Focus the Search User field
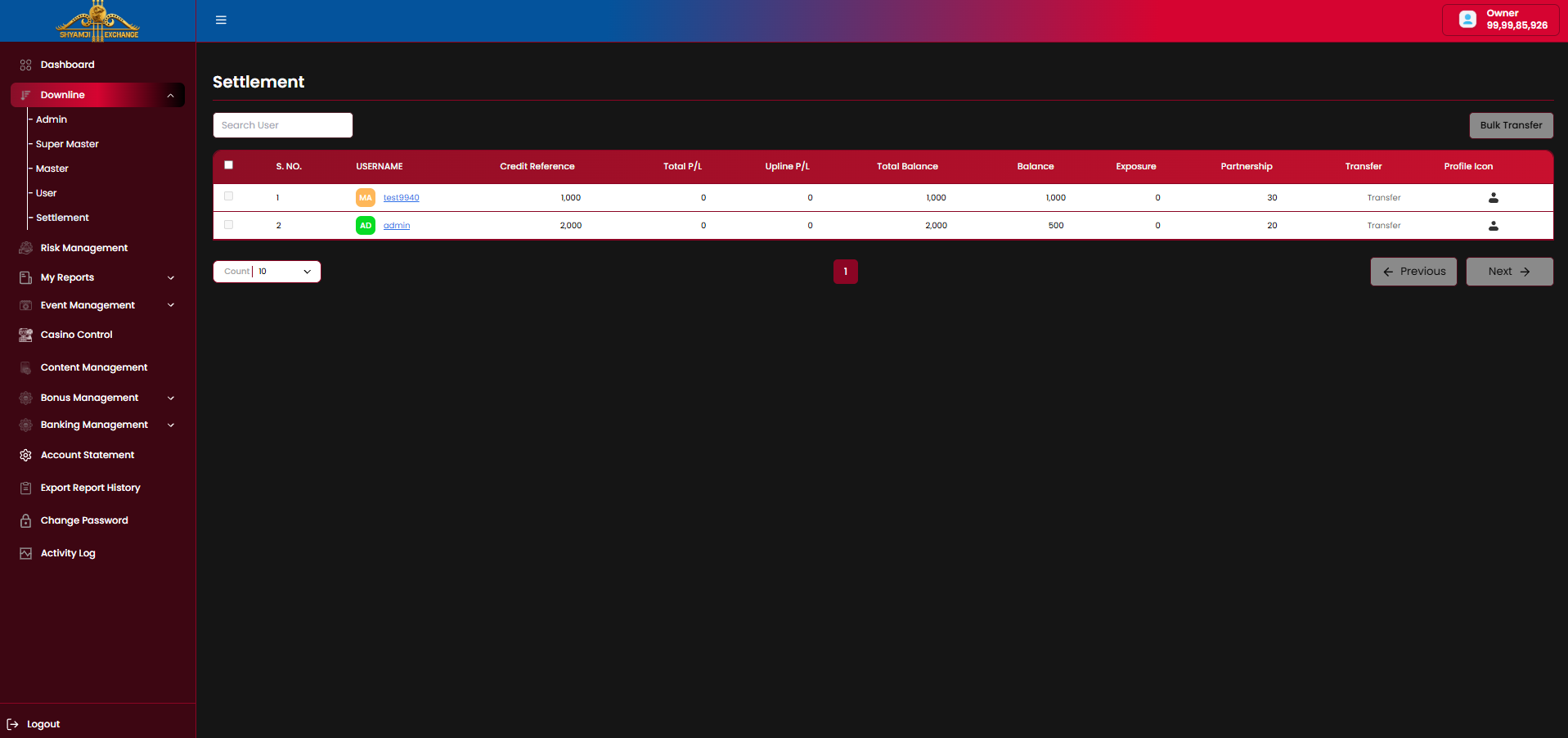Viewport: 1568px width, 738px height. click(x=283, y=125)
